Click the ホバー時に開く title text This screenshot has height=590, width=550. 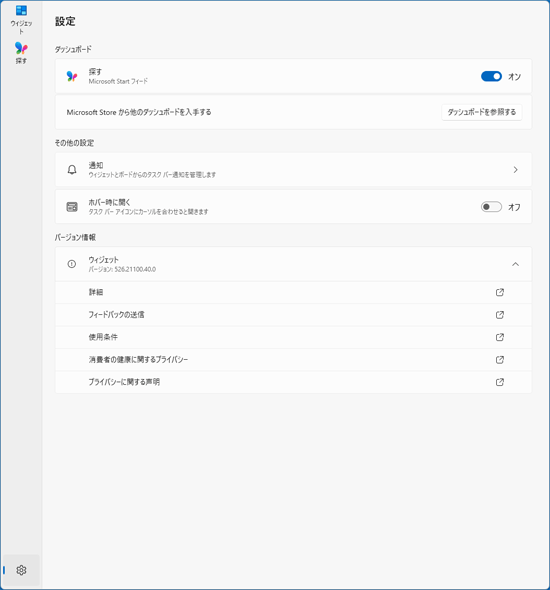pyautogui.click(x=109, y=202)
